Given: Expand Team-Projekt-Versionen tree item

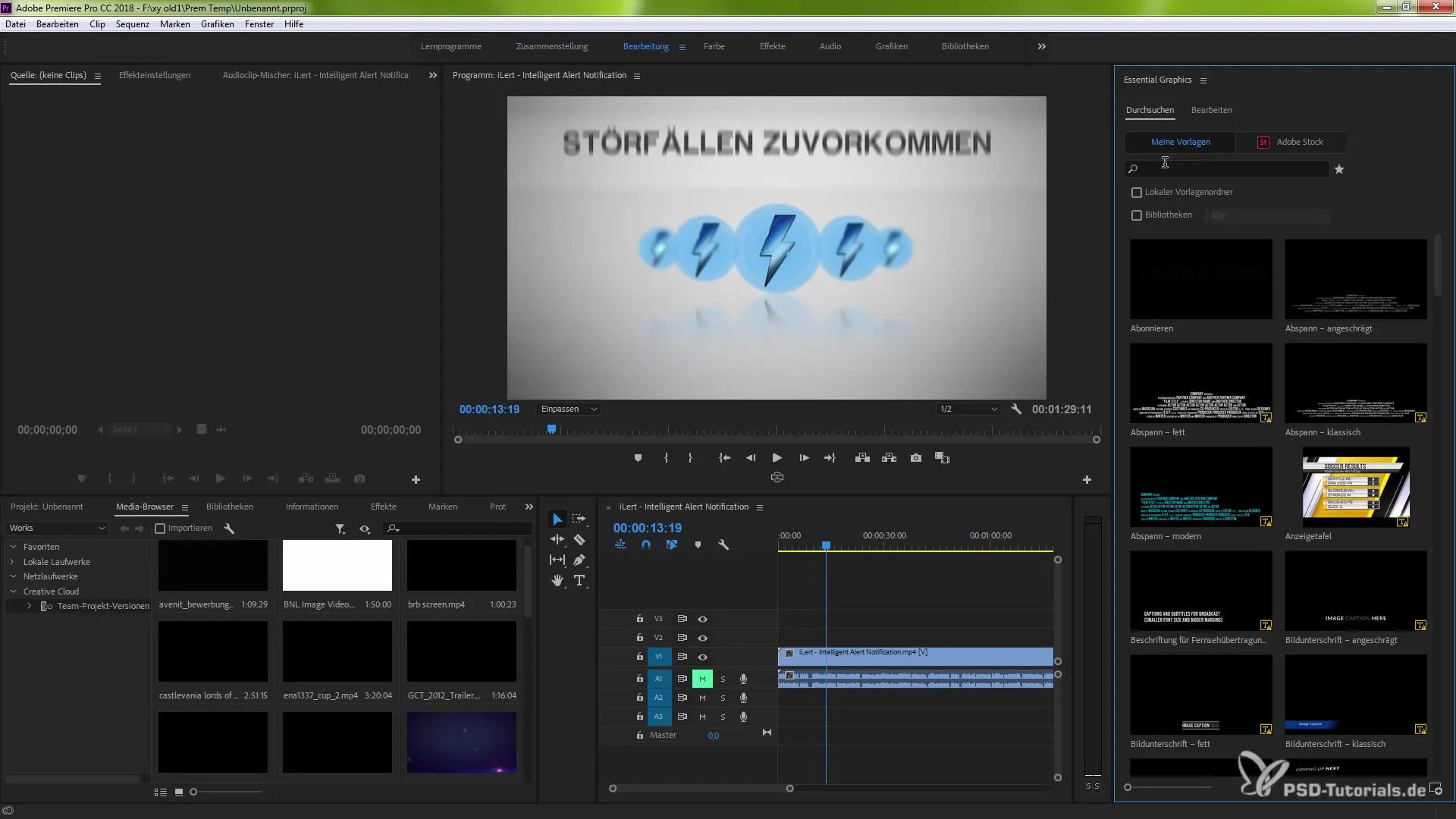Looking at the screenshot, I should click(29, 606).
